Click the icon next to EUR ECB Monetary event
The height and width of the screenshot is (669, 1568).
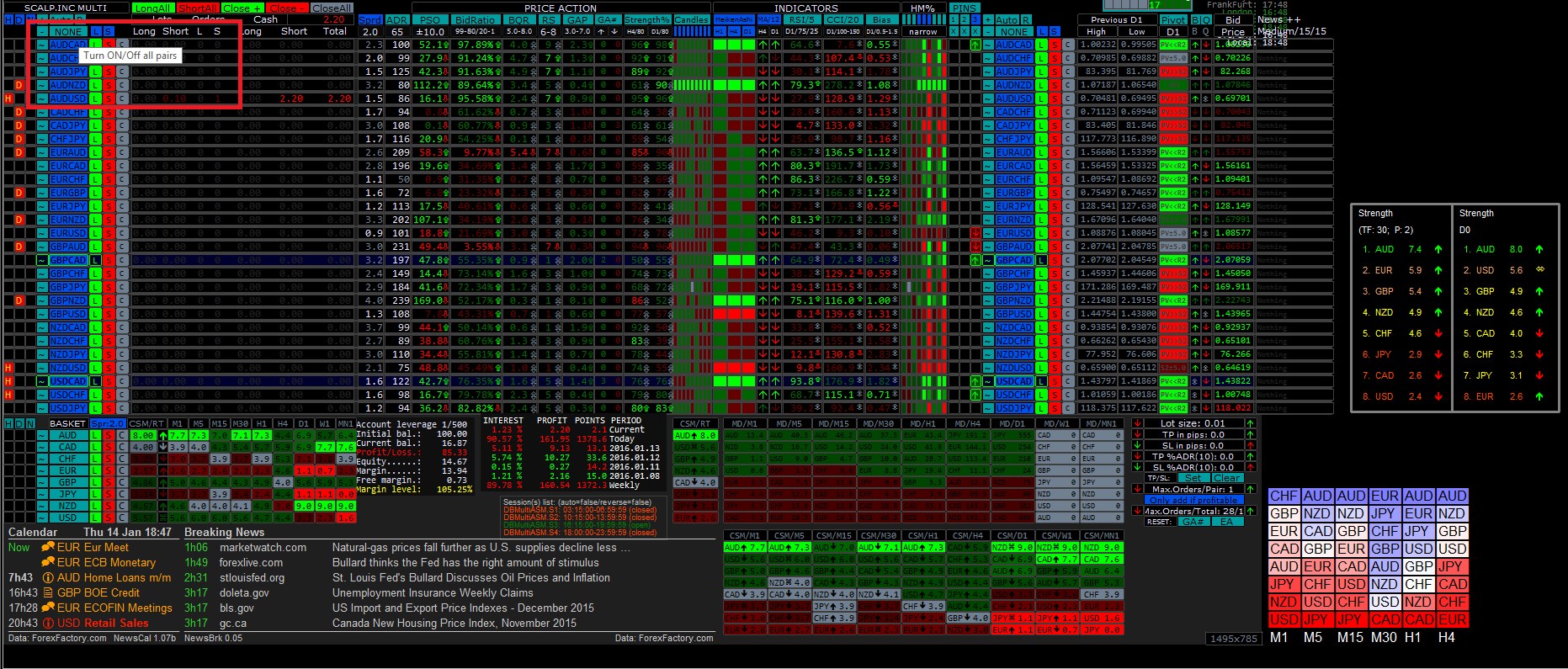[x=48, y=562]
